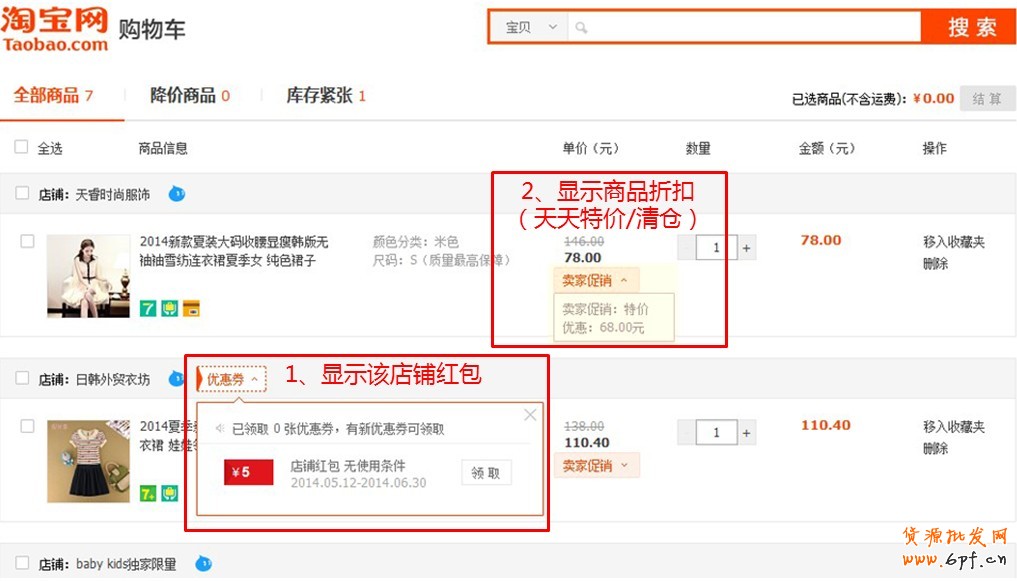
Task: Click the dress product thumbnail of first item
Action: point(88,276)
